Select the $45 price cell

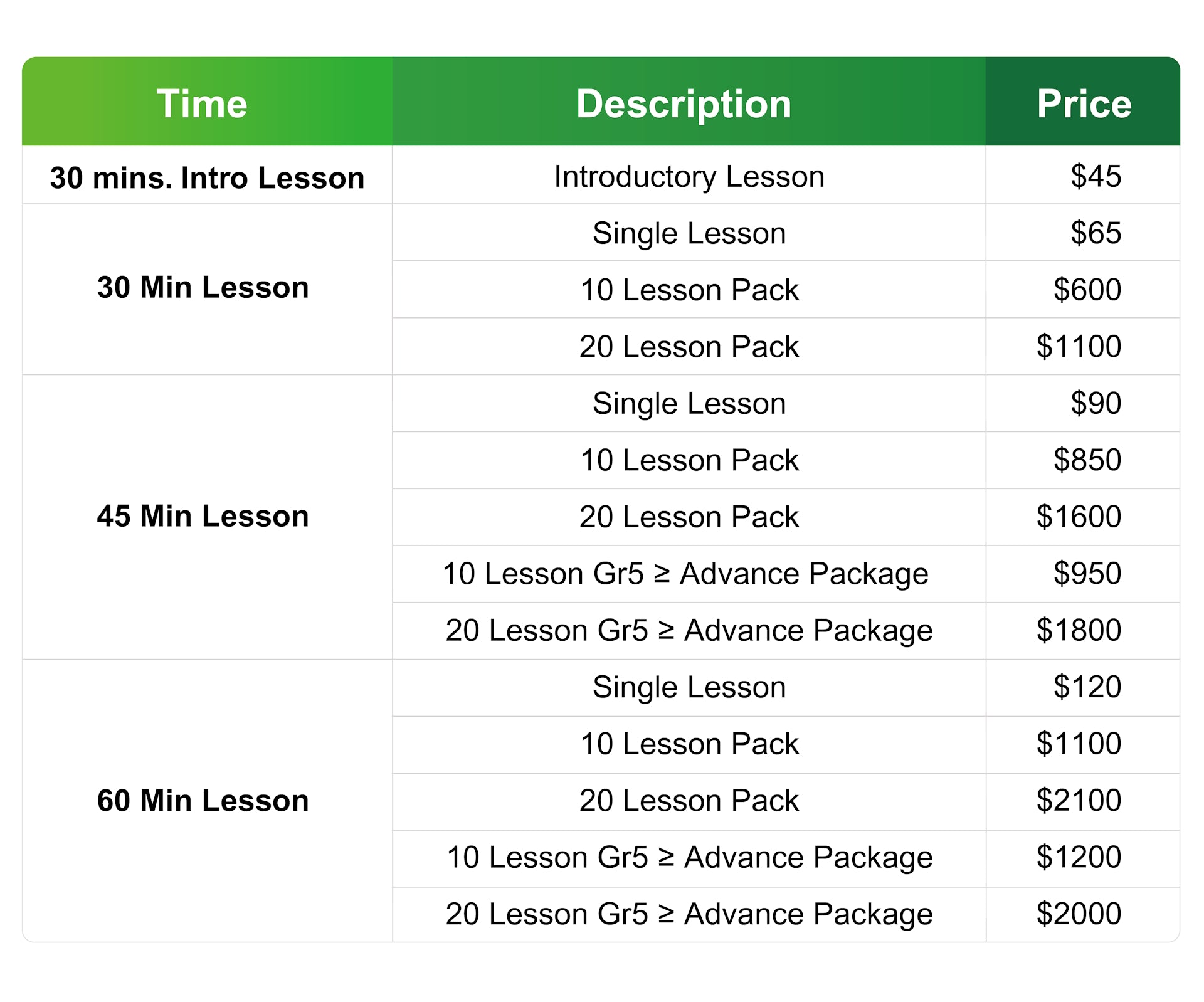(x=1096, y=176)
